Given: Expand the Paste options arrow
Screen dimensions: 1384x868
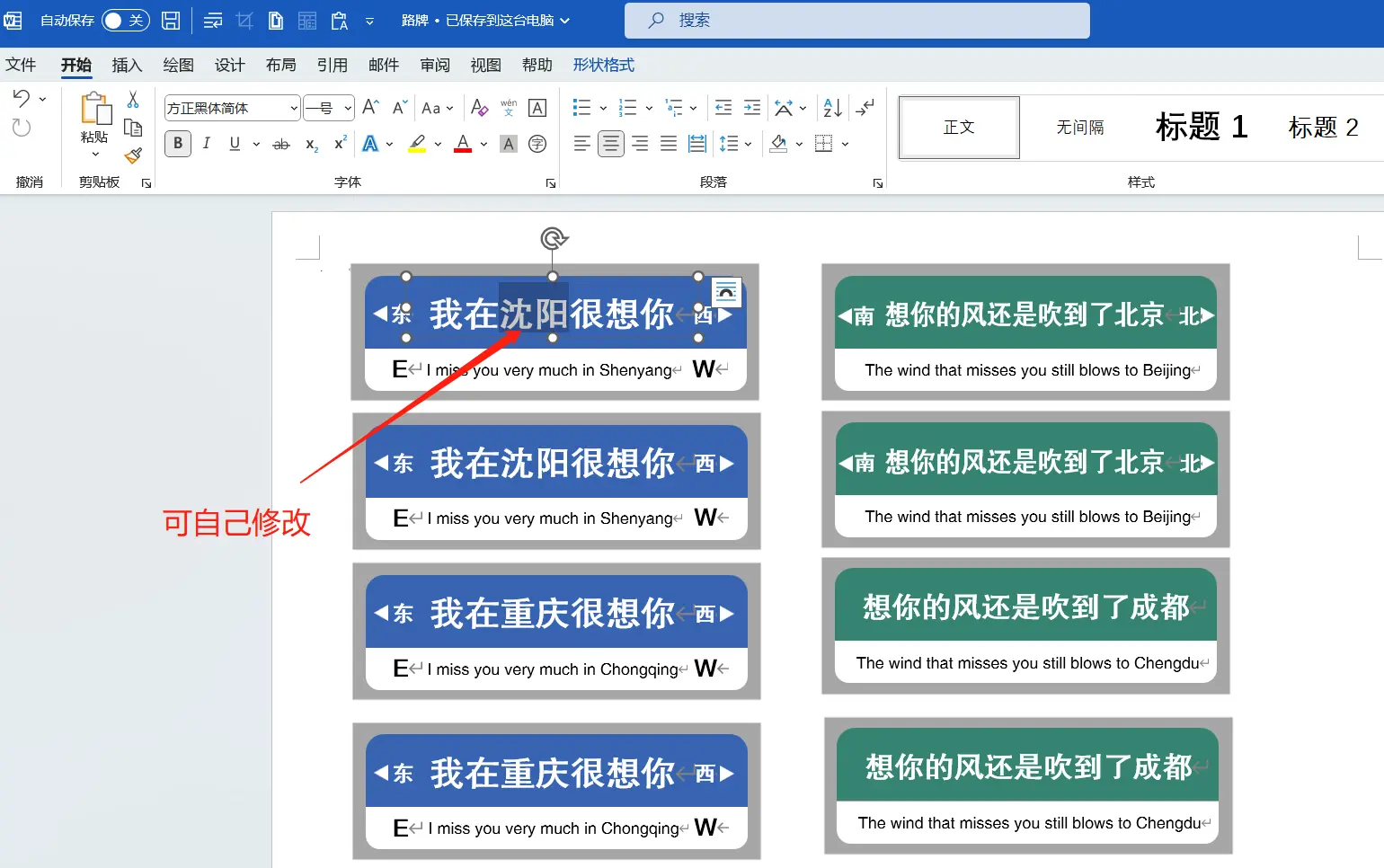Looking at the screenshot, I should pos(94,155).
